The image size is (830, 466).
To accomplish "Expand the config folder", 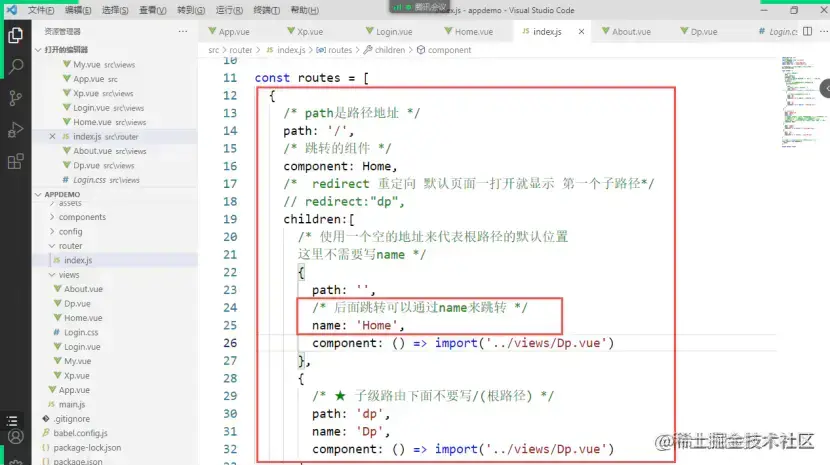I will click(70, 231).
